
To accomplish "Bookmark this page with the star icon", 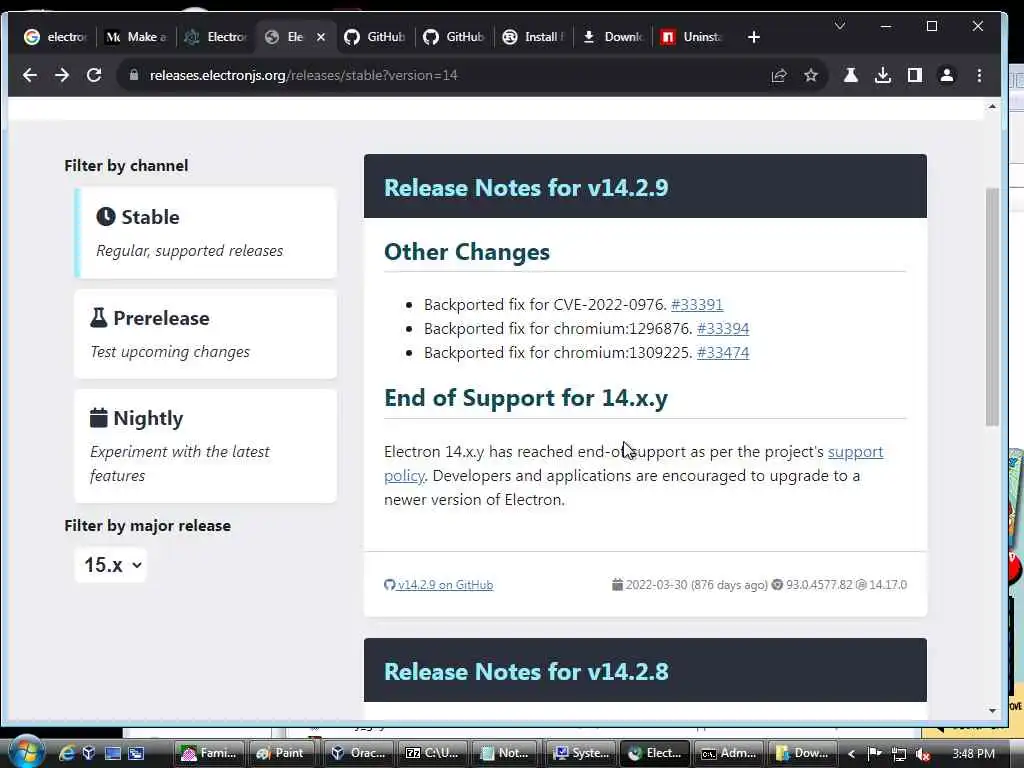I will (x=810, y=76).
